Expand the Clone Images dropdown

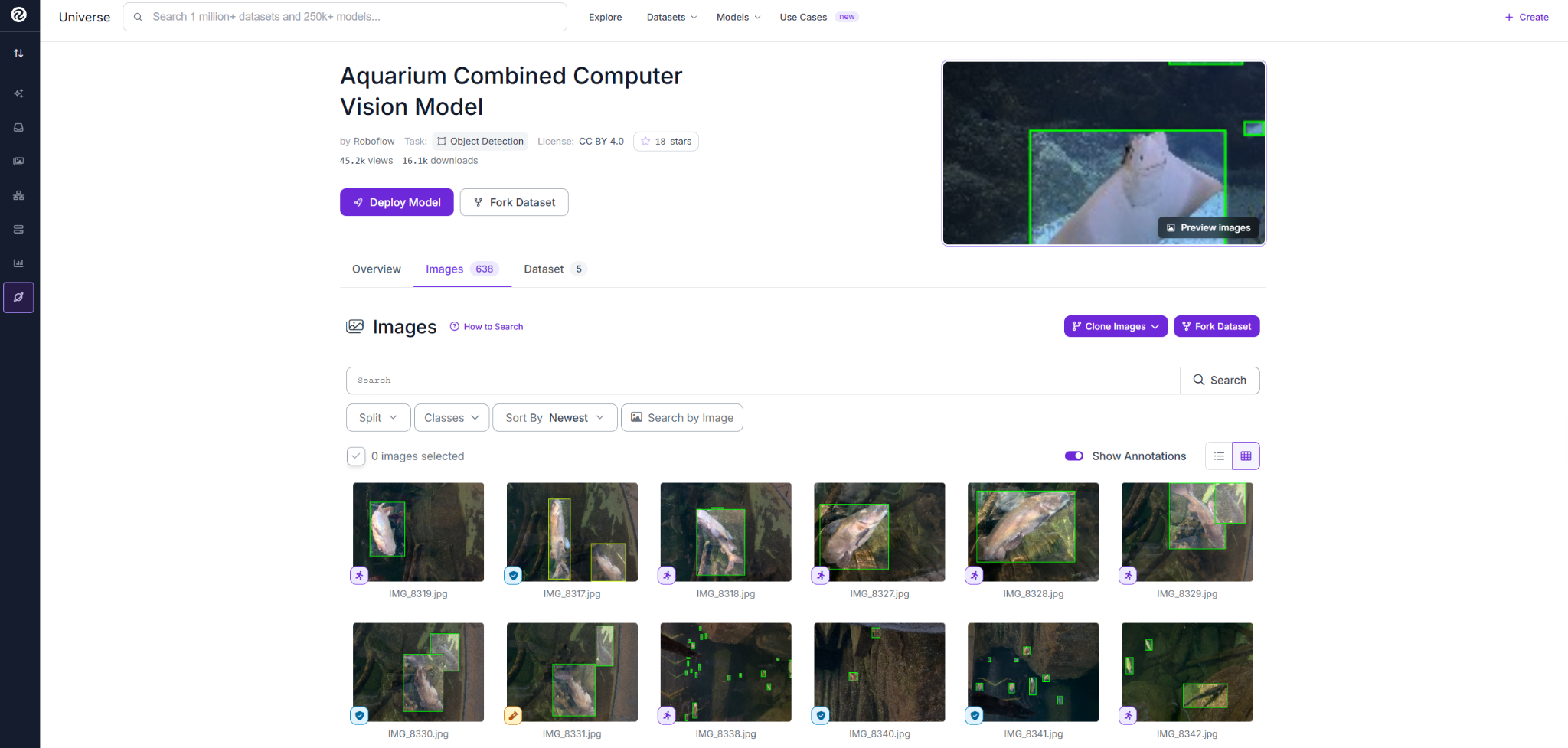point(1116,326)
